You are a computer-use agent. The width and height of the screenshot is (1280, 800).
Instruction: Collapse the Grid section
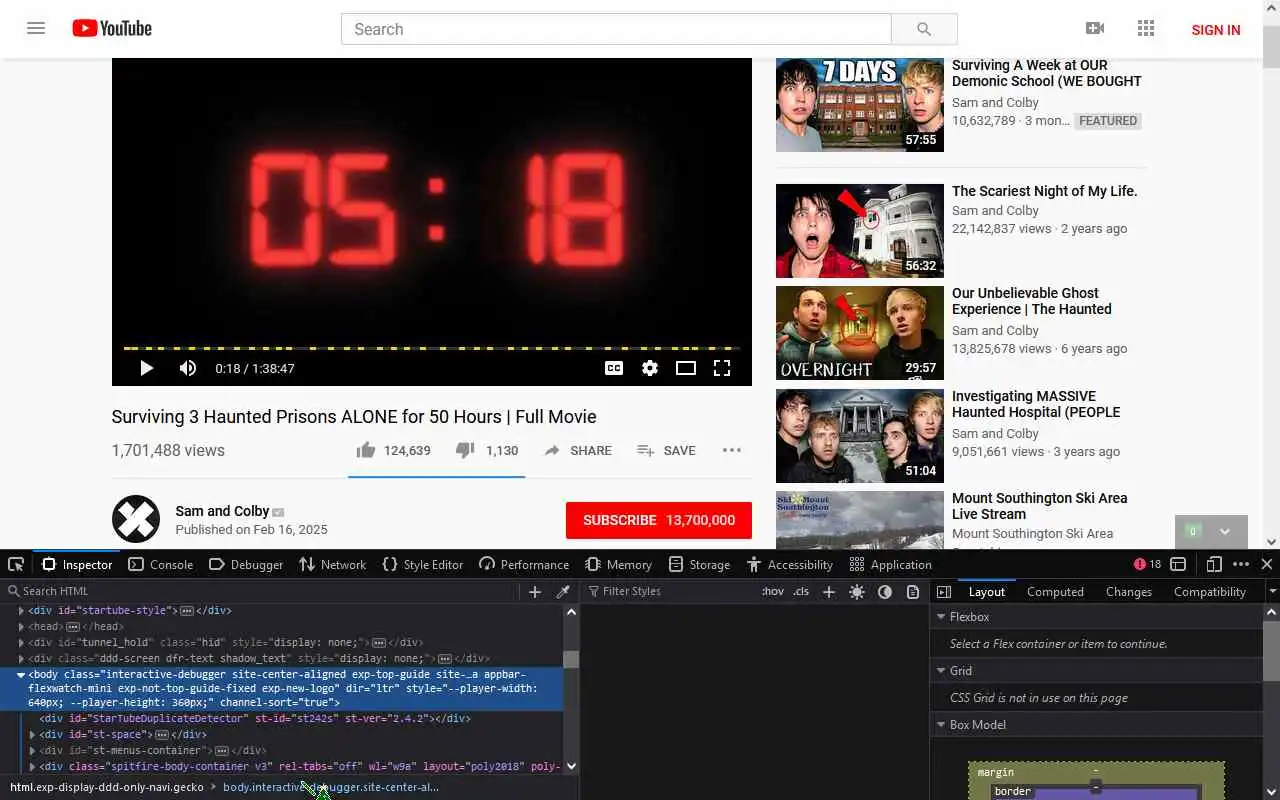[x=941, y=671]
